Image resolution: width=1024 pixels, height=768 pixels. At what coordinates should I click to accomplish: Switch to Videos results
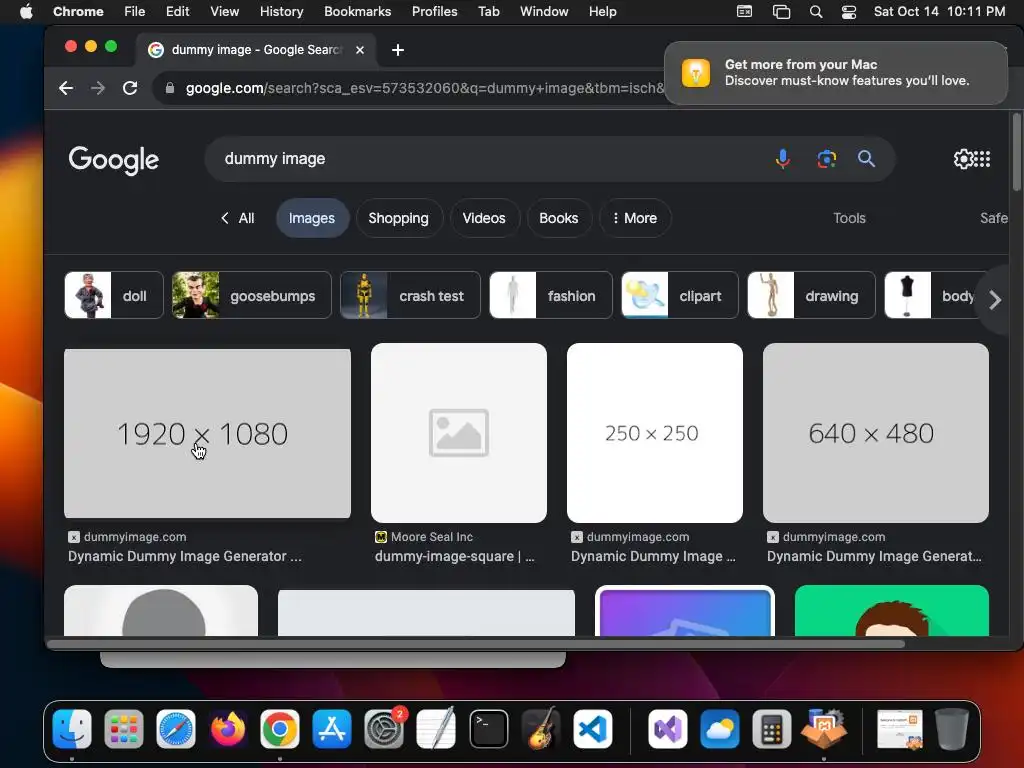tap(484, 218)
